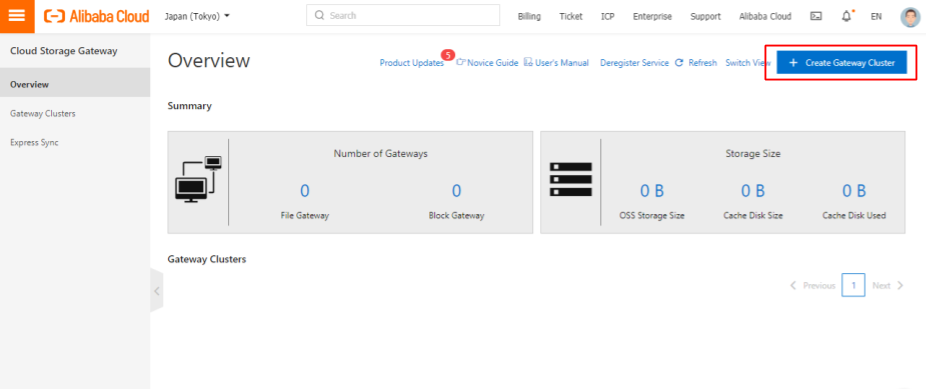Image resolution: width=931 pixels, height=391 pixels.
Task: Click the Alibaba Cloud logo
Action: pos(97,17)
